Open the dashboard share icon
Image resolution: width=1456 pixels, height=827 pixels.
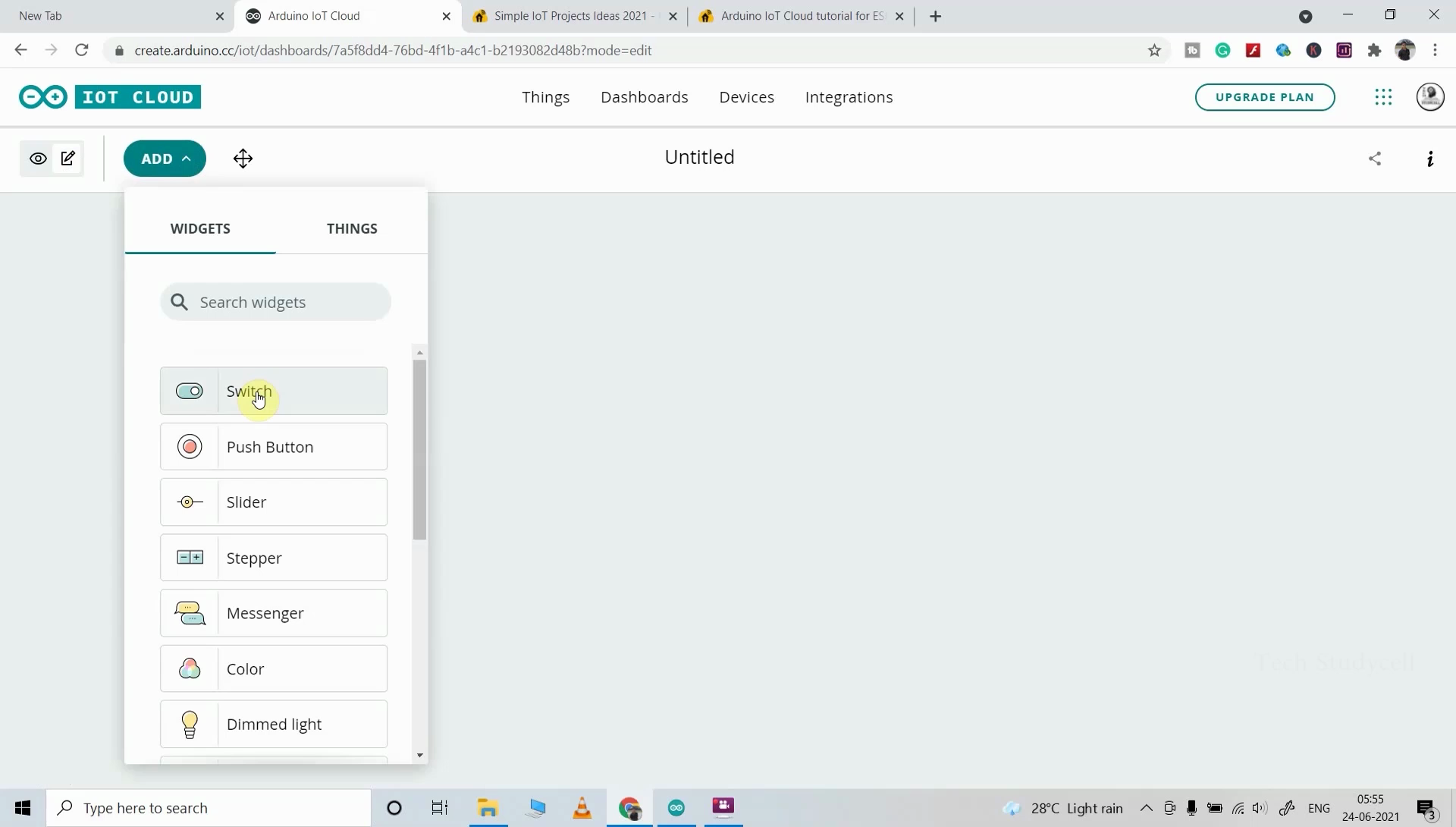(x=1374, y=159)
